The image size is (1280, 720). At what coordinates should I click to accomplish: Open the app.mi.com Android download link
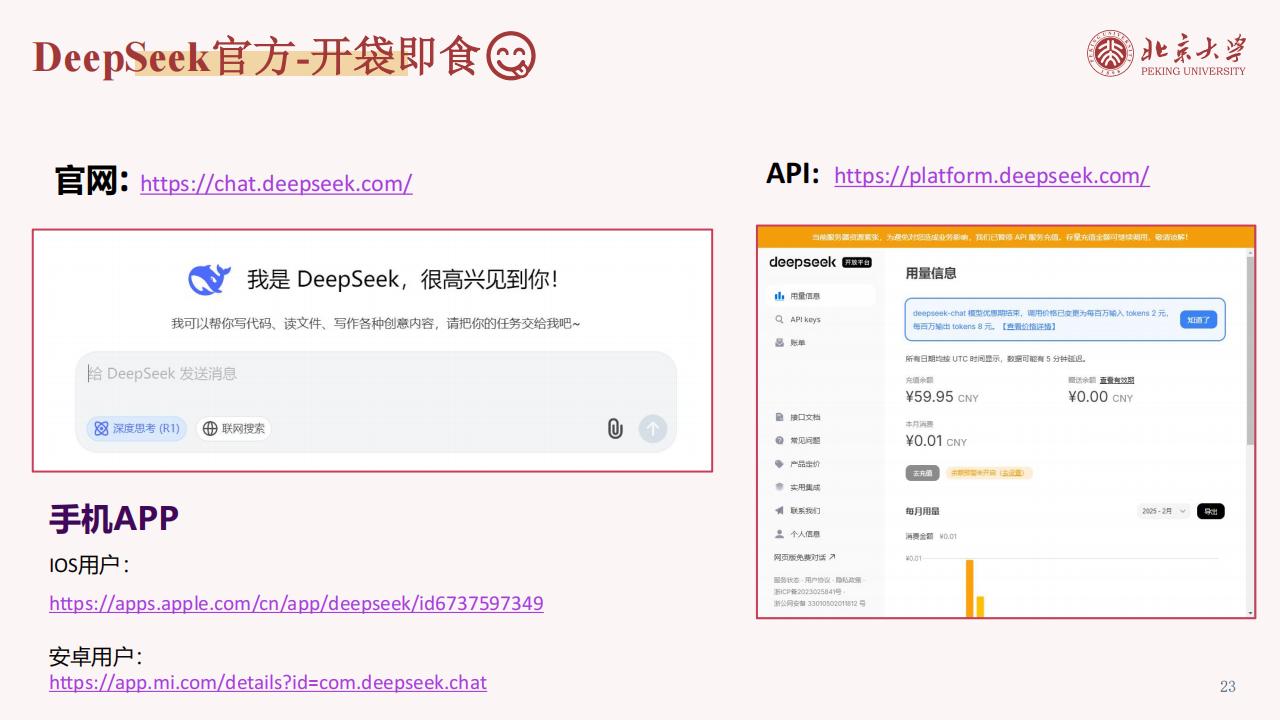tap(268, 682)
